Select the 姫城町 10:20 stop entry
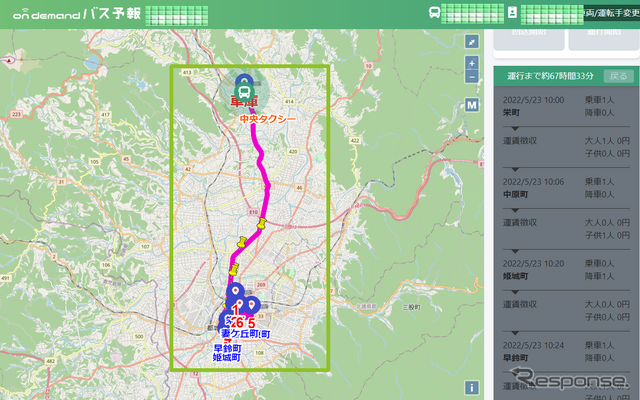The width and height of the screenshot is (640, 400). (x=566, y=269)
